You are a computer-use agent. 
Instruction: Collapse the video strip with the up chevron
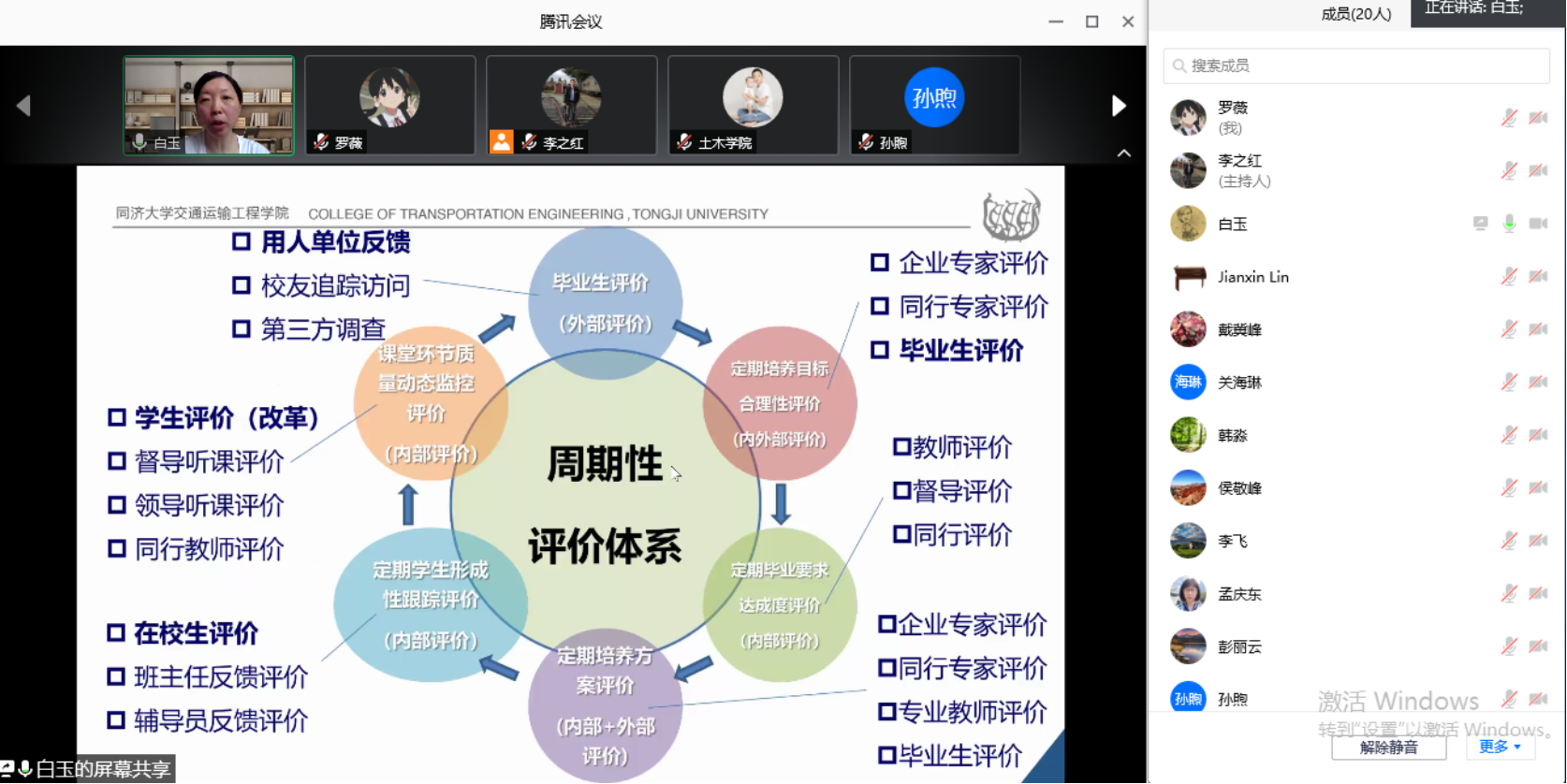click(1124, 153)
